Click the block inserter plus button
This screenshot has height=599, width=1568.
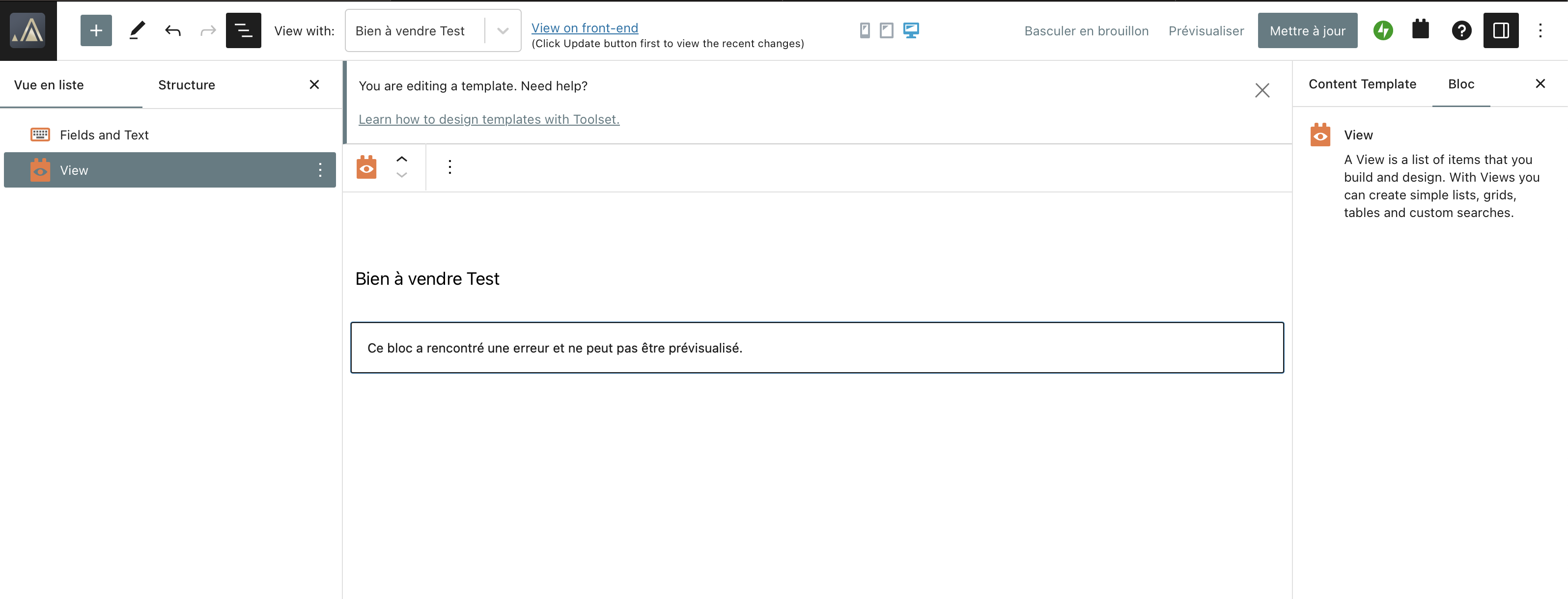click(96, 30)
